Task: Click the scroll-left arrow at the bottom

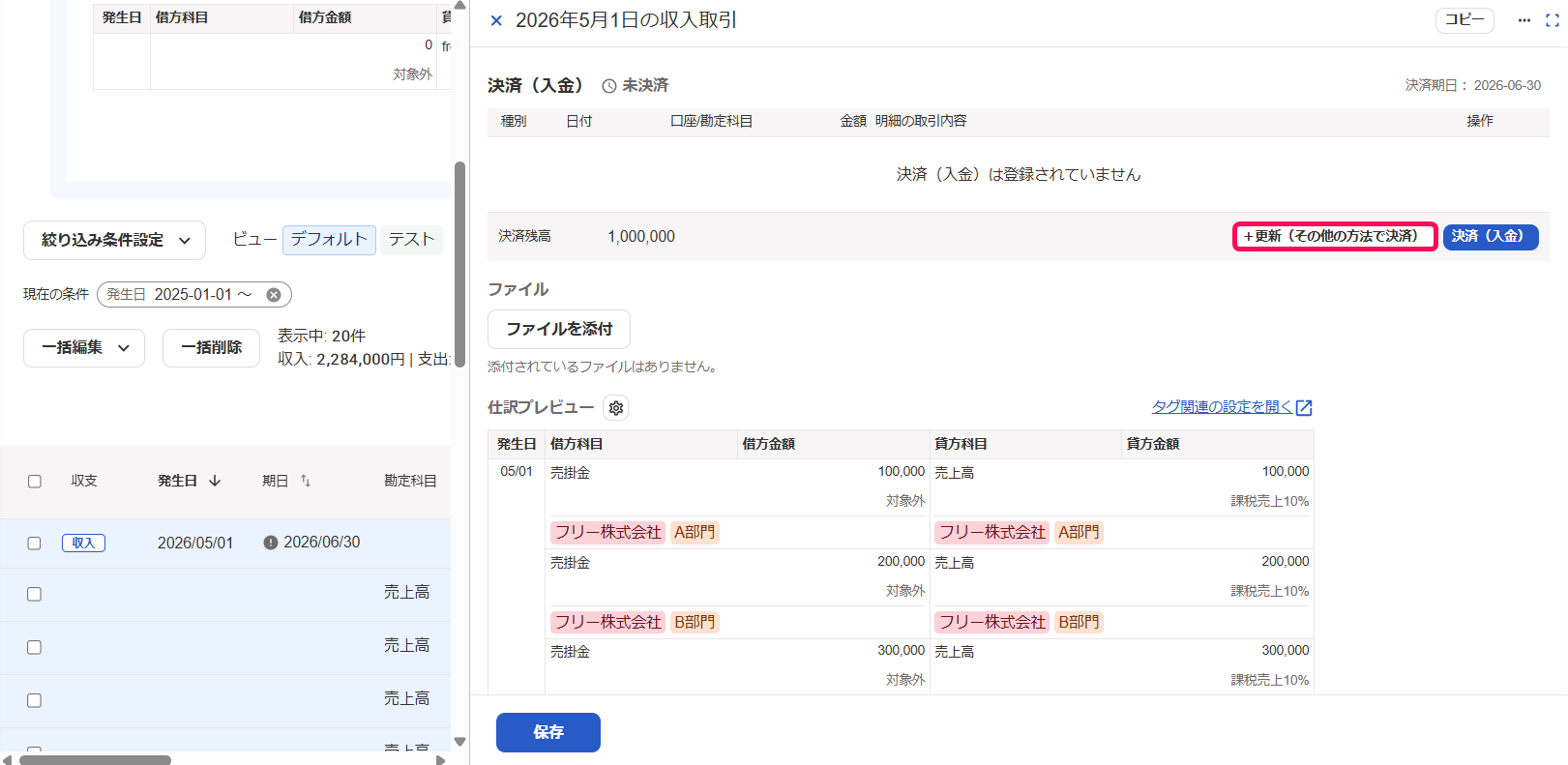Action: point(7,759)
